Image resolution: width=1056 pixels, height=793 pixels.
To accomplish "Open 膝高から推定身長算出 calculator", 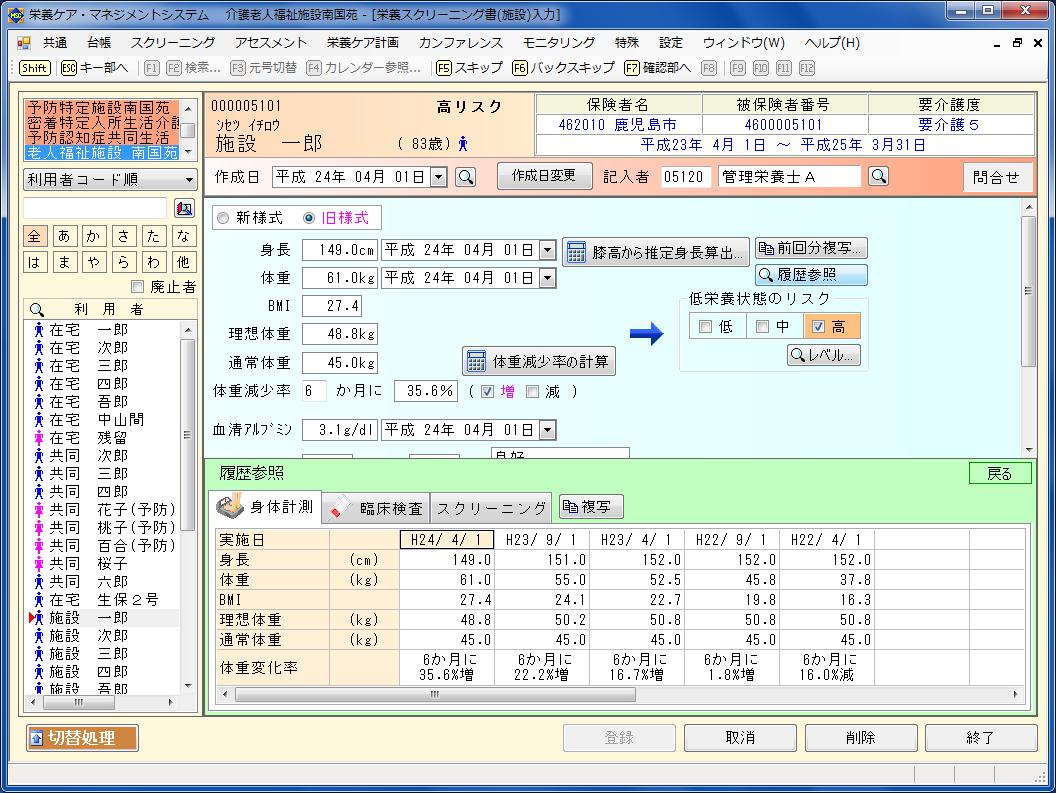I will pos(656,252).
